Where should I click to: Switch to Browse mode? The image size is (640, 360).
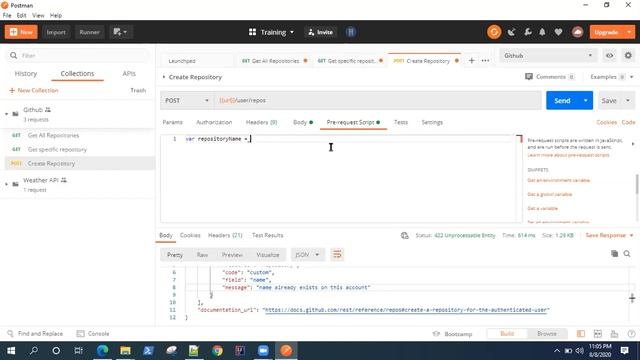tap(547, 333)
